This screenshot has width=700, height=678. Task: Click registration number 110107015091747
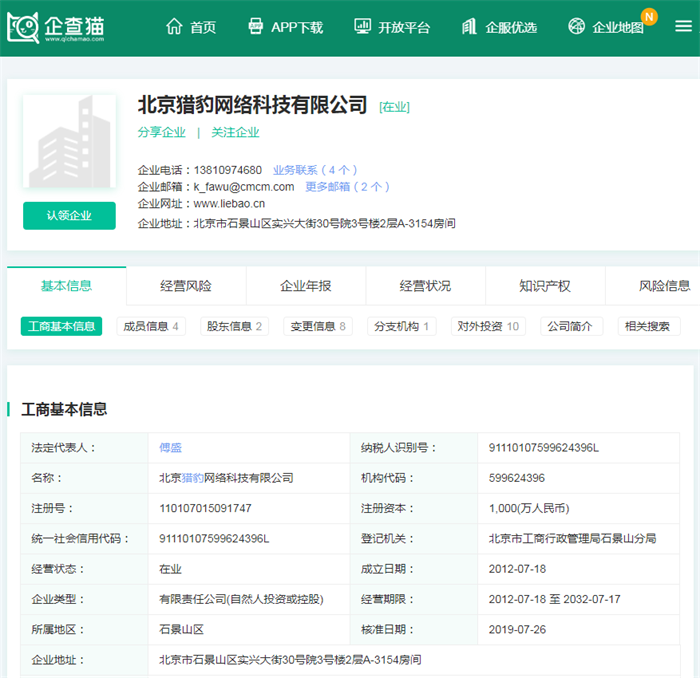(205, 508)
